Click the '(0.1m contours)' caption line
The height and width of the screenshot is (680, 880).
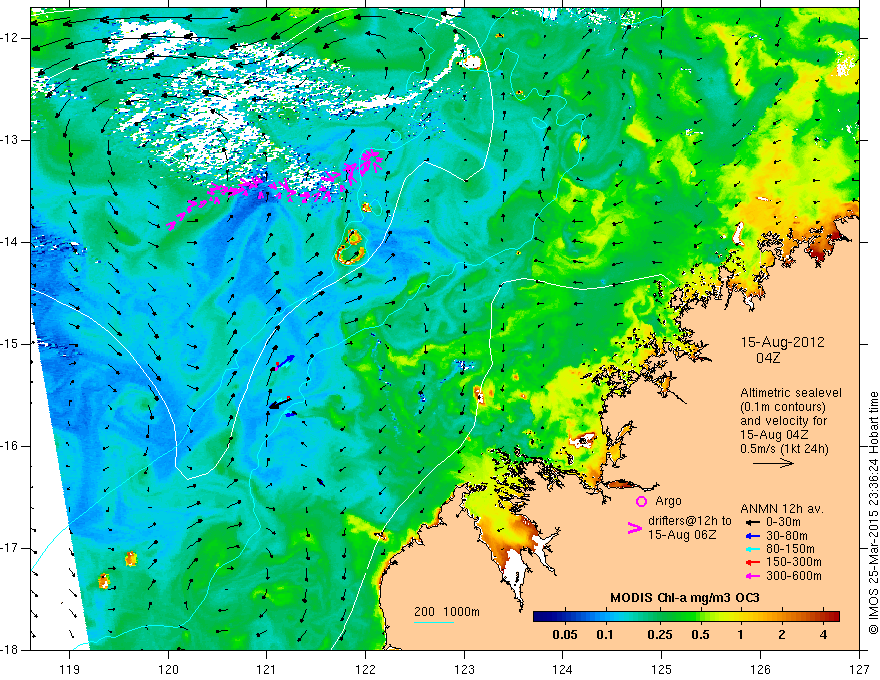(784, 407)
